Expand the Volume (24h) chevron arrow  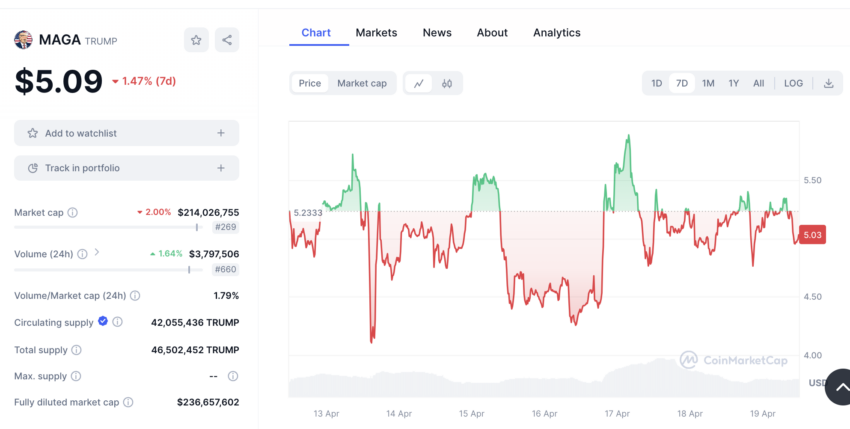pyautogui.click(x=96, y=252)
